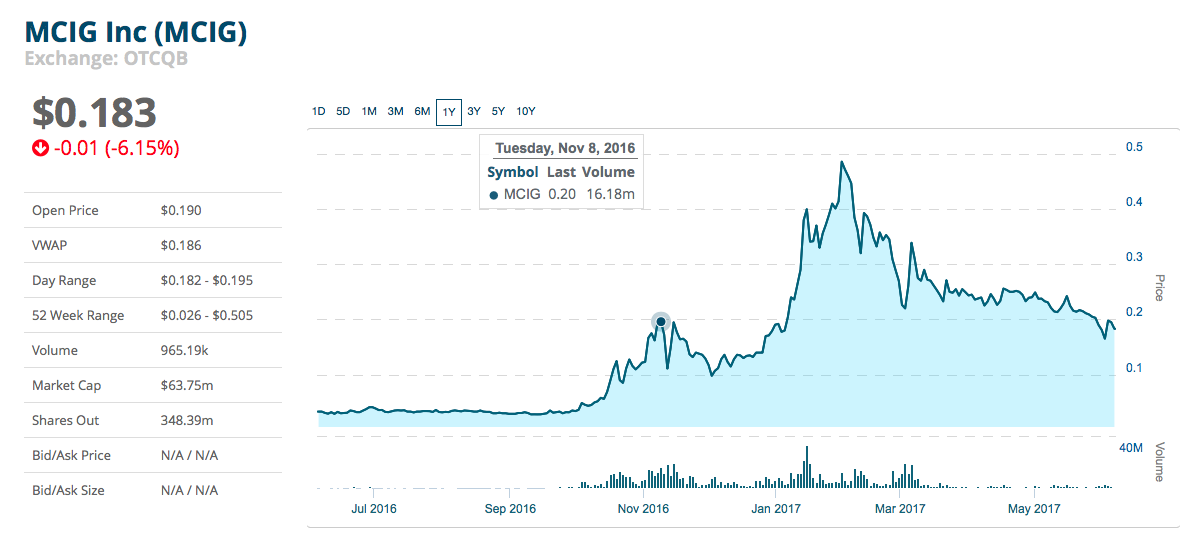
Task: Click the Jan 2017 axis label
Action: tap(778, 509)
